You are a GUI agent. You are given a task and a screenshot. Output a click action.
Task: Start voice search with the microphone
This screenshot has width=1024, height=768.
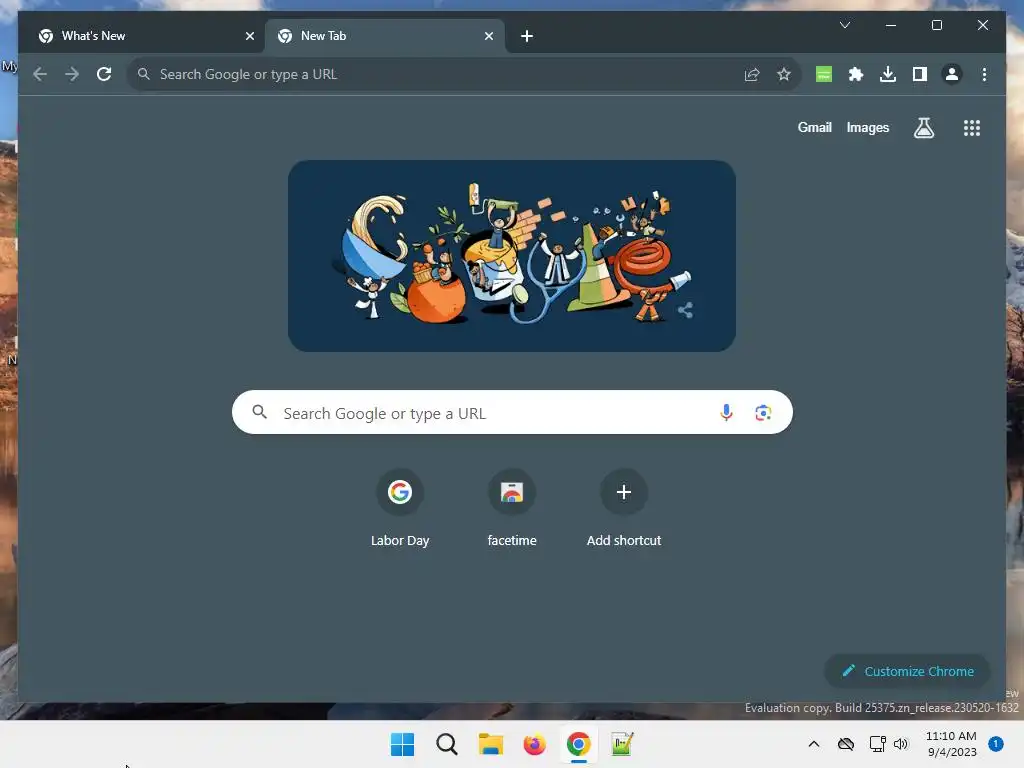point(726,413)
